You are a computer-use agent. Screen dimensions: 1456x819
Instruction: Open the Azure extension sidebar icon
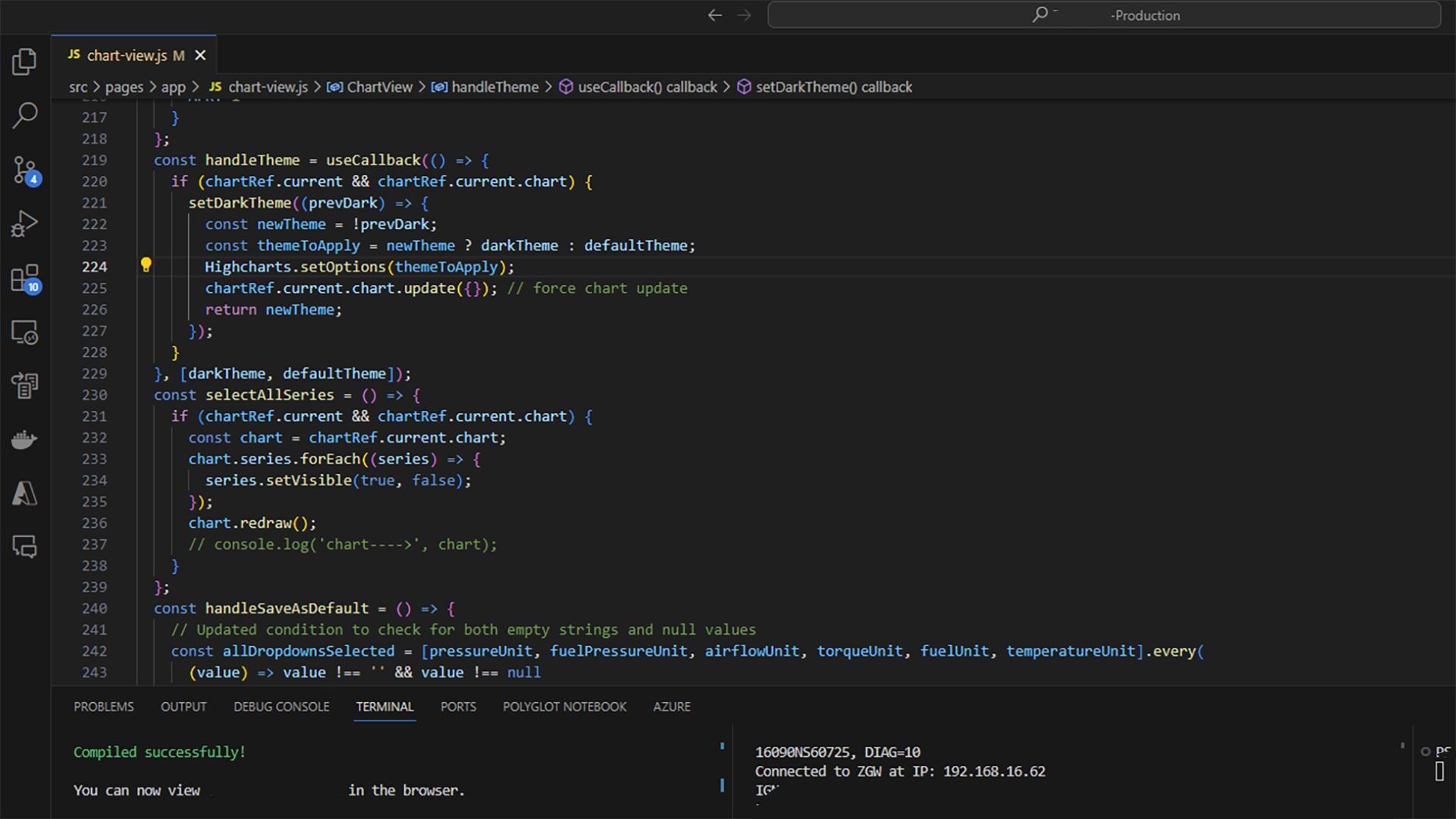[x=25, y=494]
